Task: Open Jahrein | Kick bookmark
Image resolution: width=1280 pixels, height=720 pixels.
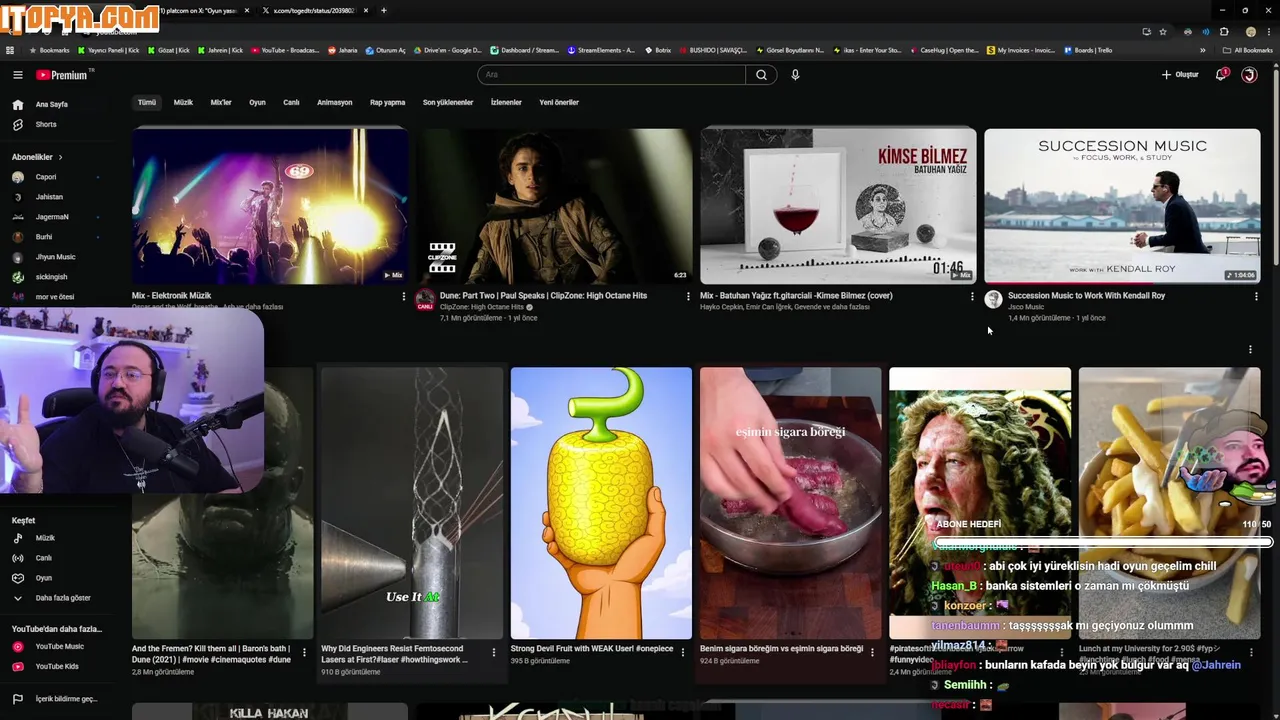Action: (x=219, y=50)
